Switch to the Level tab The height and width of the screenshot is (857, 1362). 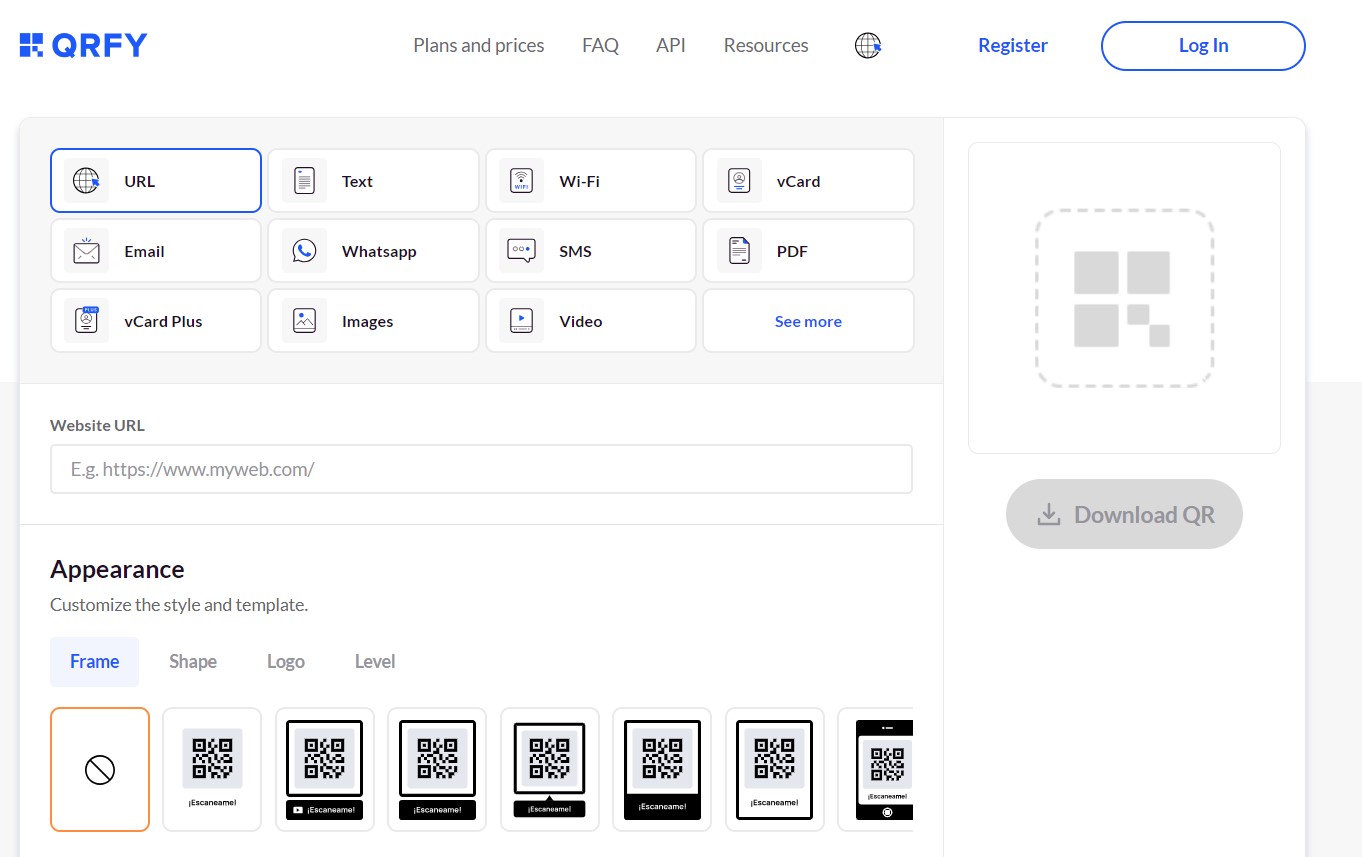(x=375, y=662)
